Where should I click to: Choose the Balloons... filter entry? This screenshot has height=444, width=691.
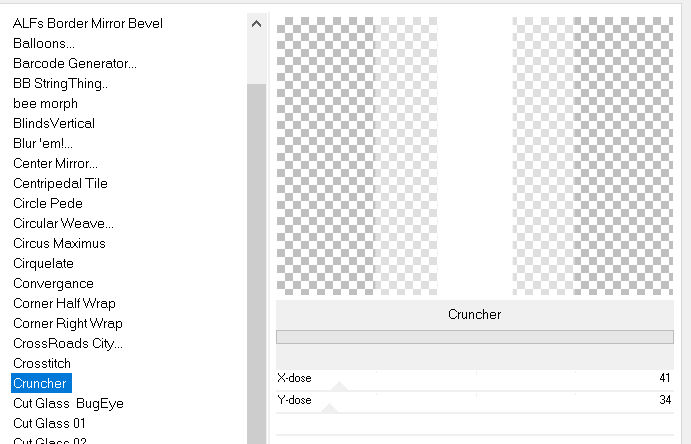click(x=44, y=43)
